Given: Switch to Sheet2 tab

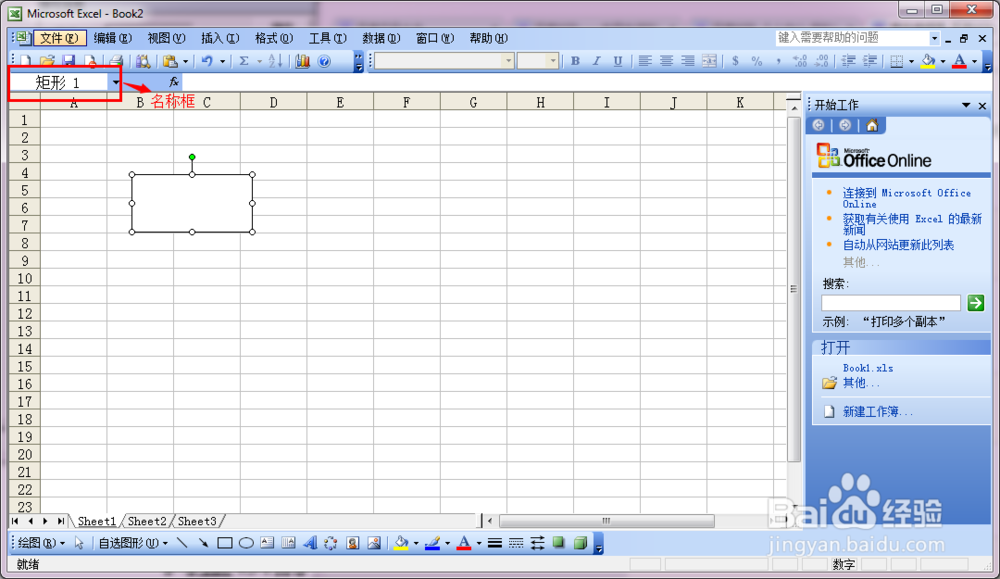Looking at the screenshot, I should pos(147,521).
